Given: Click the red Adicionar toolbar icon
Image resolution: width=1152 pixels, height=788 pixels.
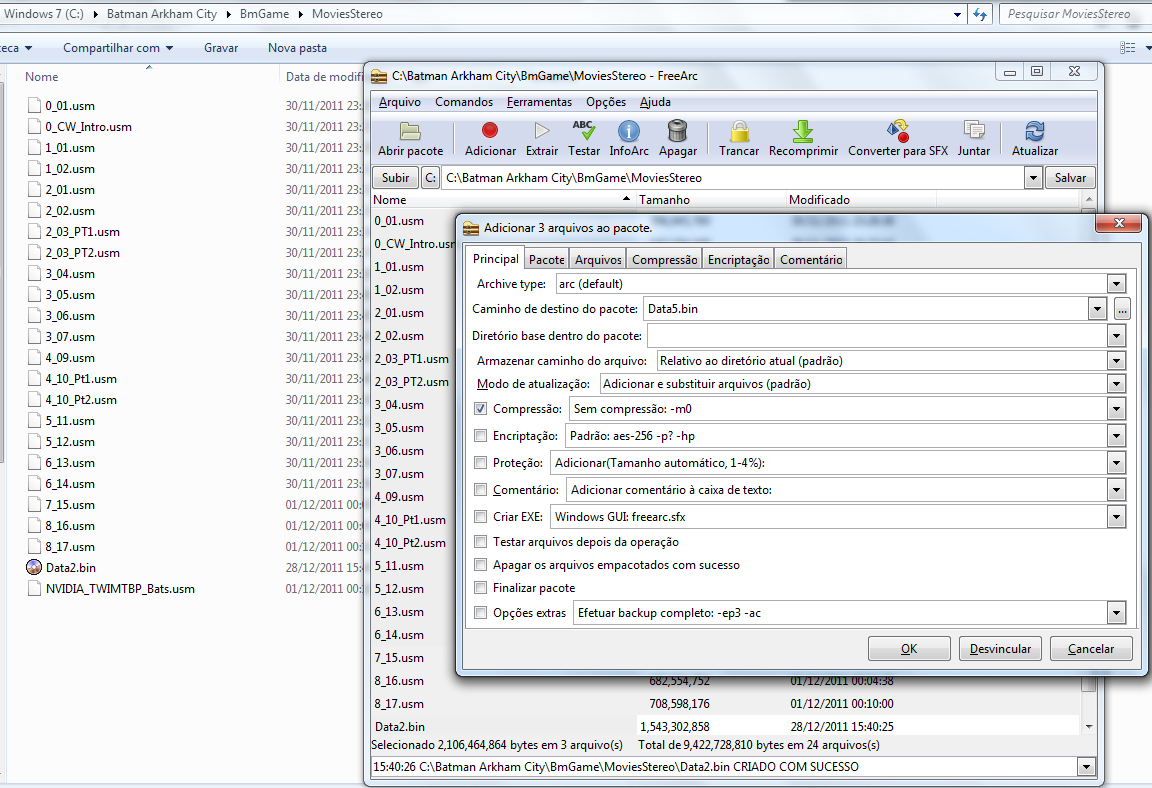Looking at the screenshot, I should [490, 131].
